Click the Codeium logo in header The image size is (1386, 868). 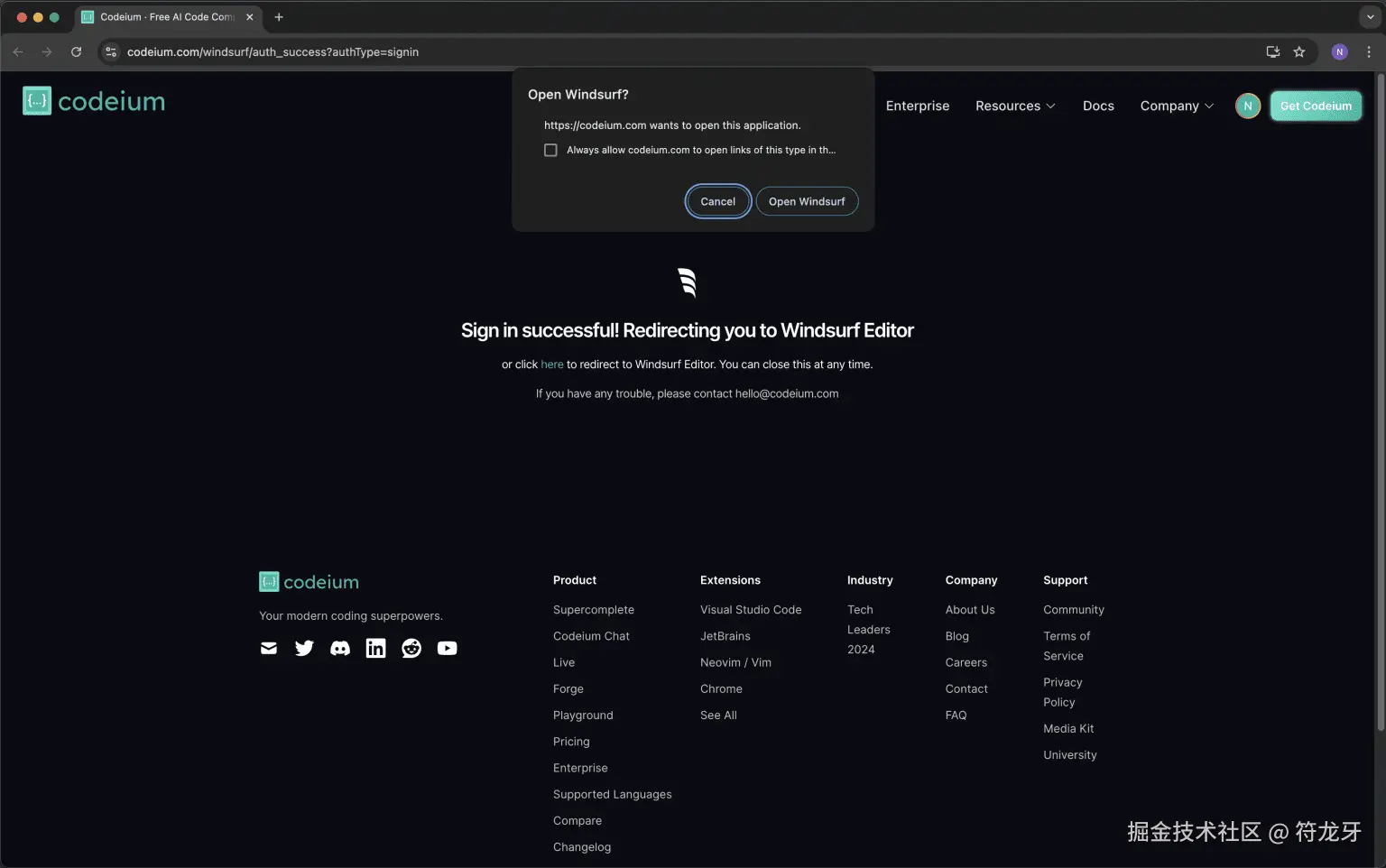(94, 101)
